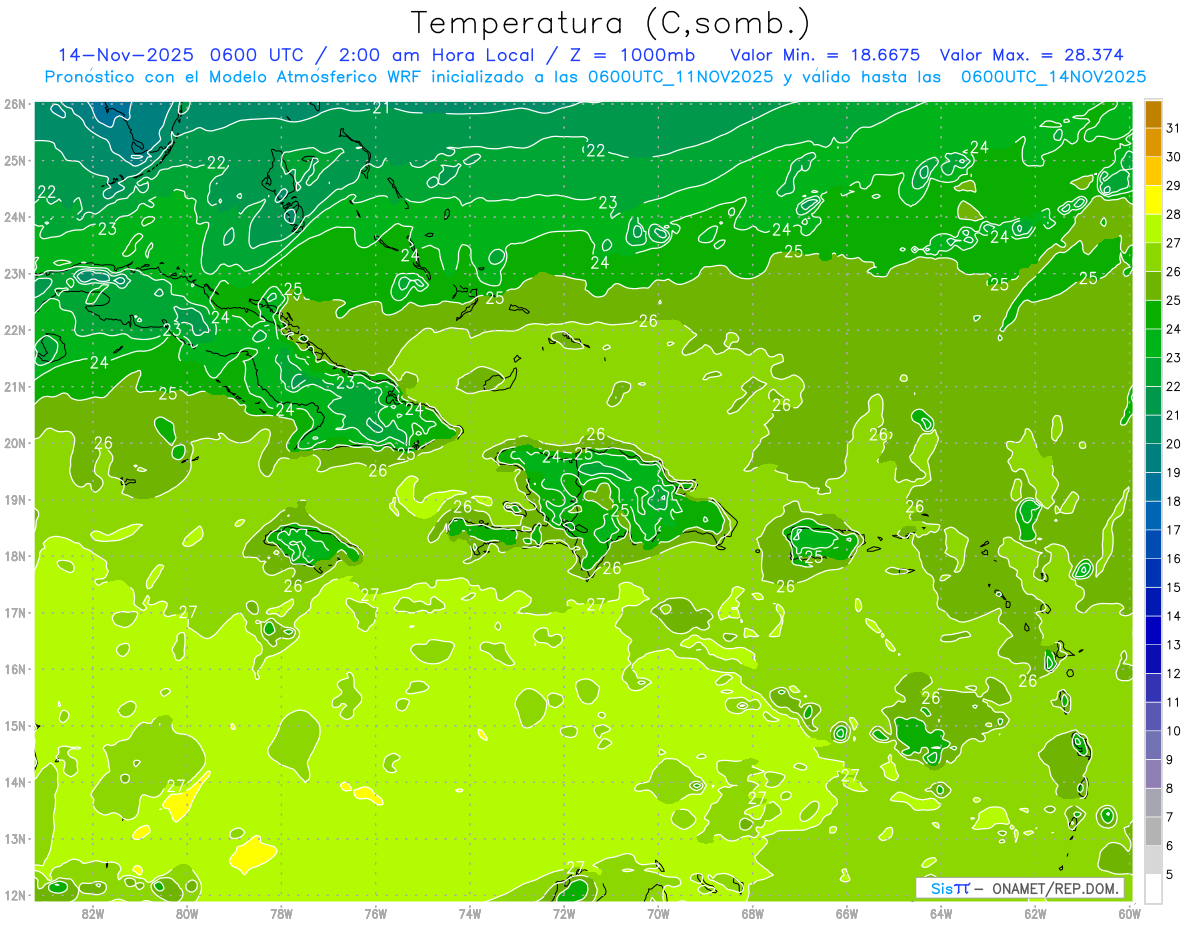Click the '64W' longitude axis label
The image size is (1200, 927).
(x=941, y=913)
